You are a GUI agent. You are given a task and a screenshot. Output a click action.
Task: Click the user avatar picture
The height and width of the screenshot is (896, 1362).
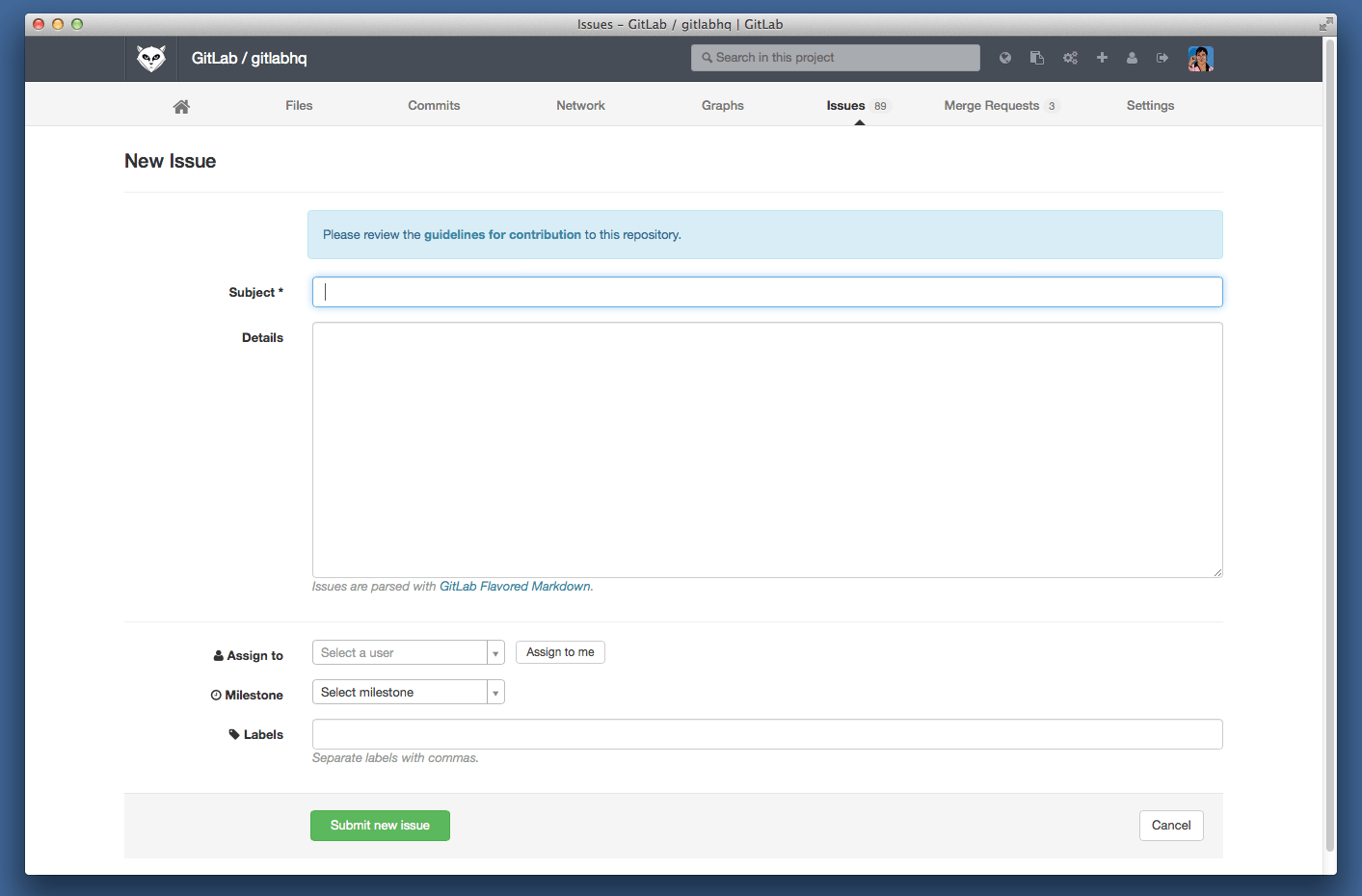(1200, 59)
